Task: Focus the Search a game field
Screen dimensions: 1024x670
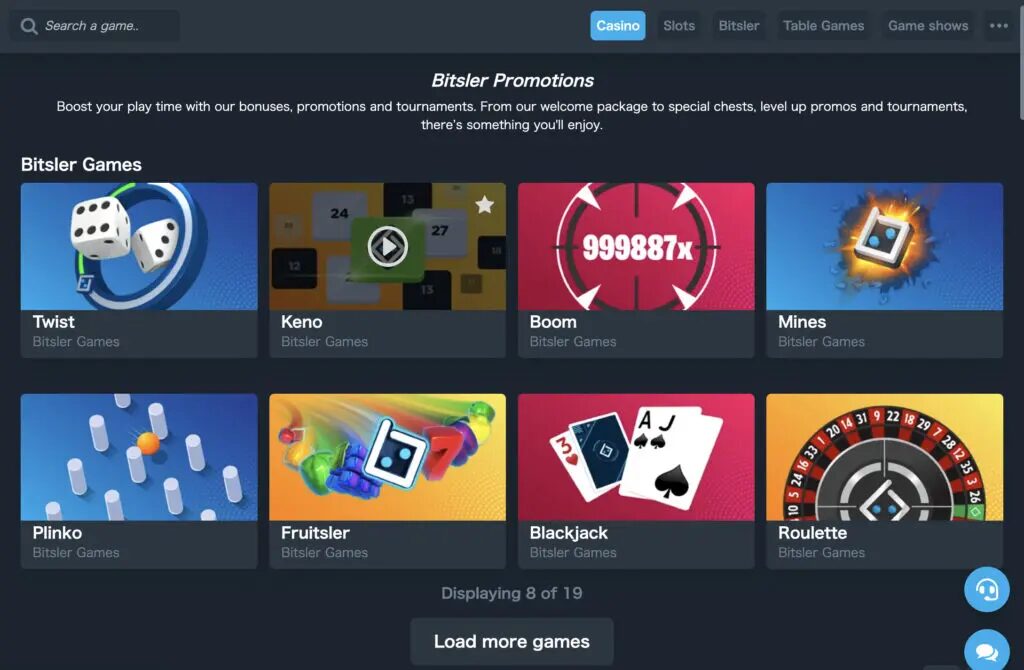Action: coord(95,26)
